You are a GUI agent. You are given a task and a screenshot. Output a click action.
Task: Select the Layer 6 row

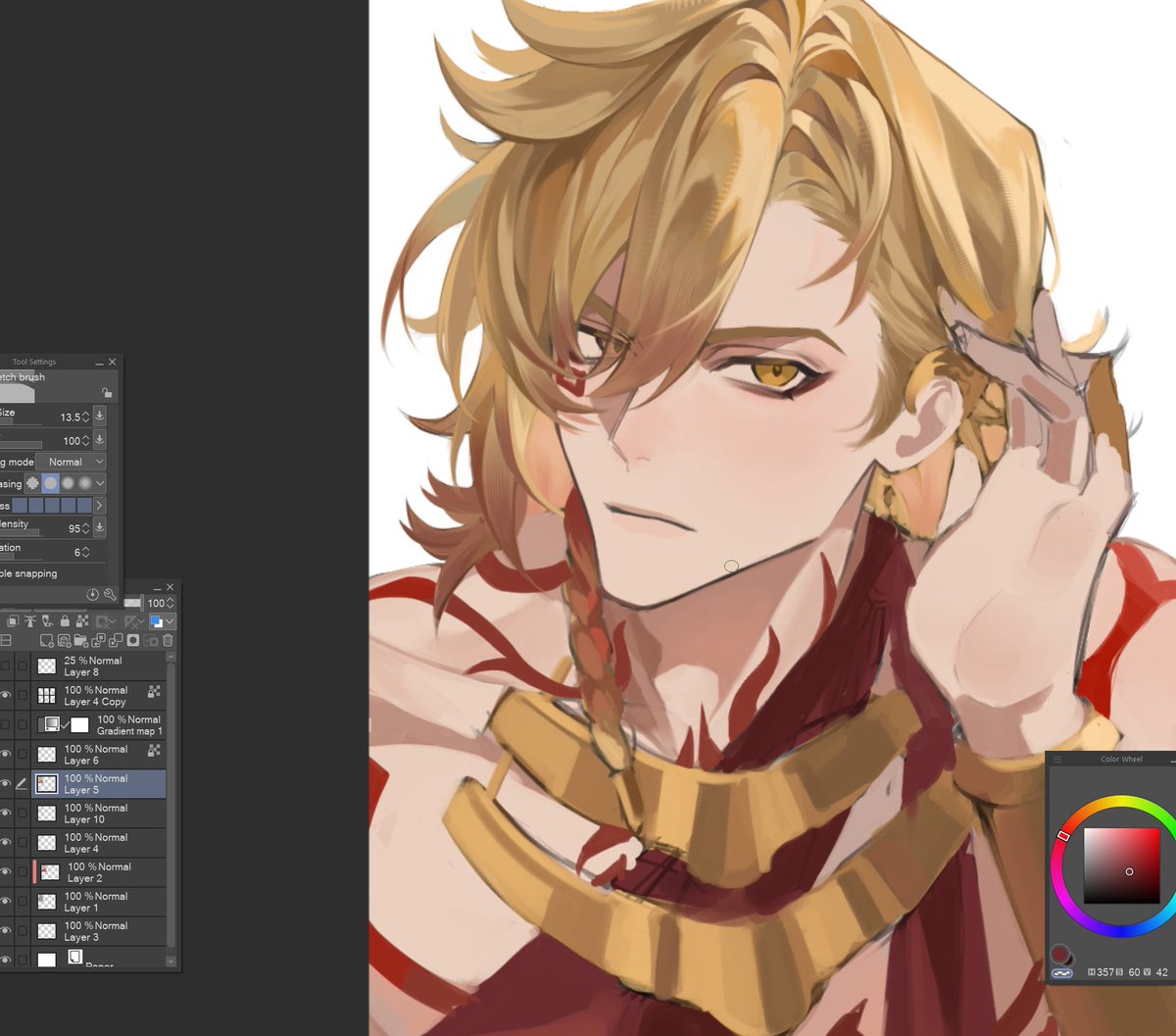(x=99, y=755)
